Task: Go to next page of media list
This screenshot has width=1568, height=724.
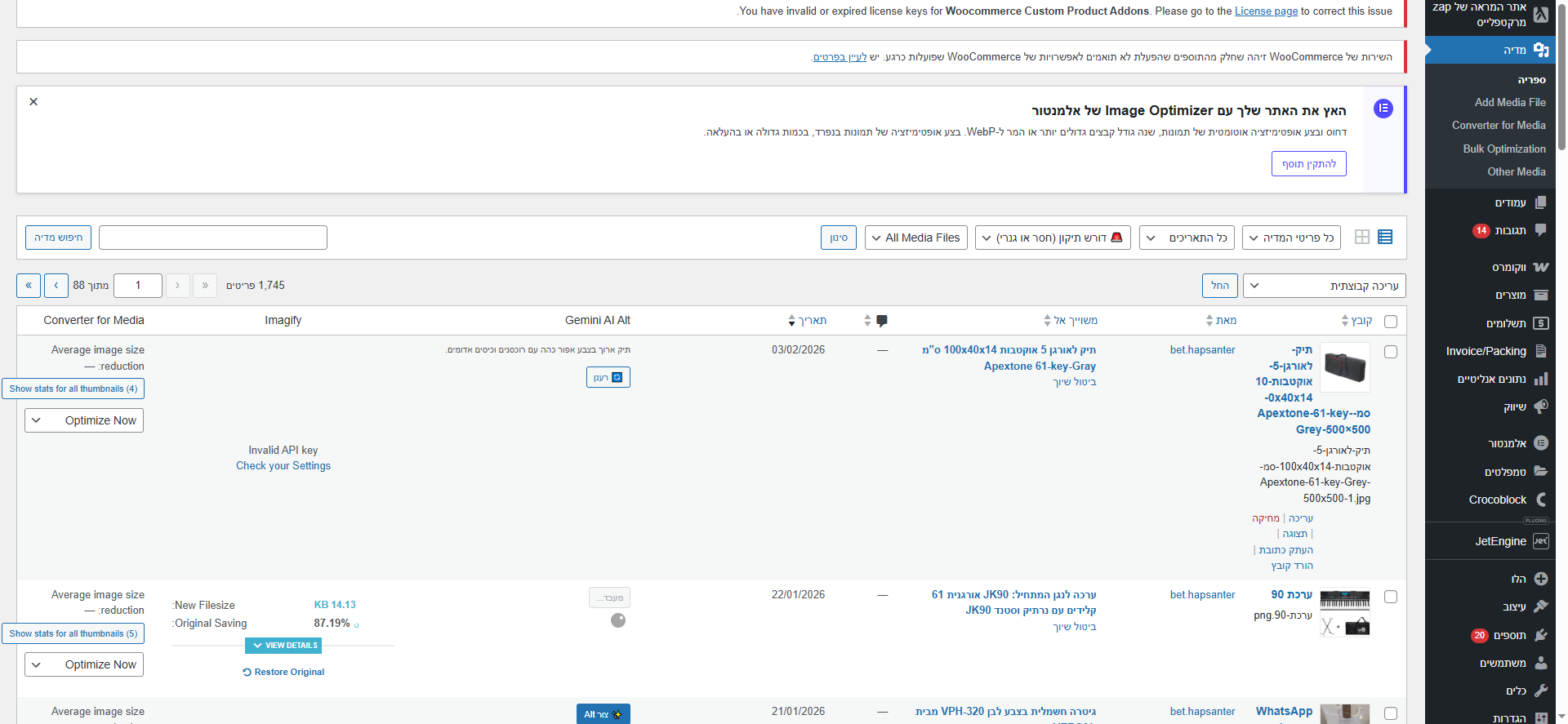Action: (x=56, y=286)
